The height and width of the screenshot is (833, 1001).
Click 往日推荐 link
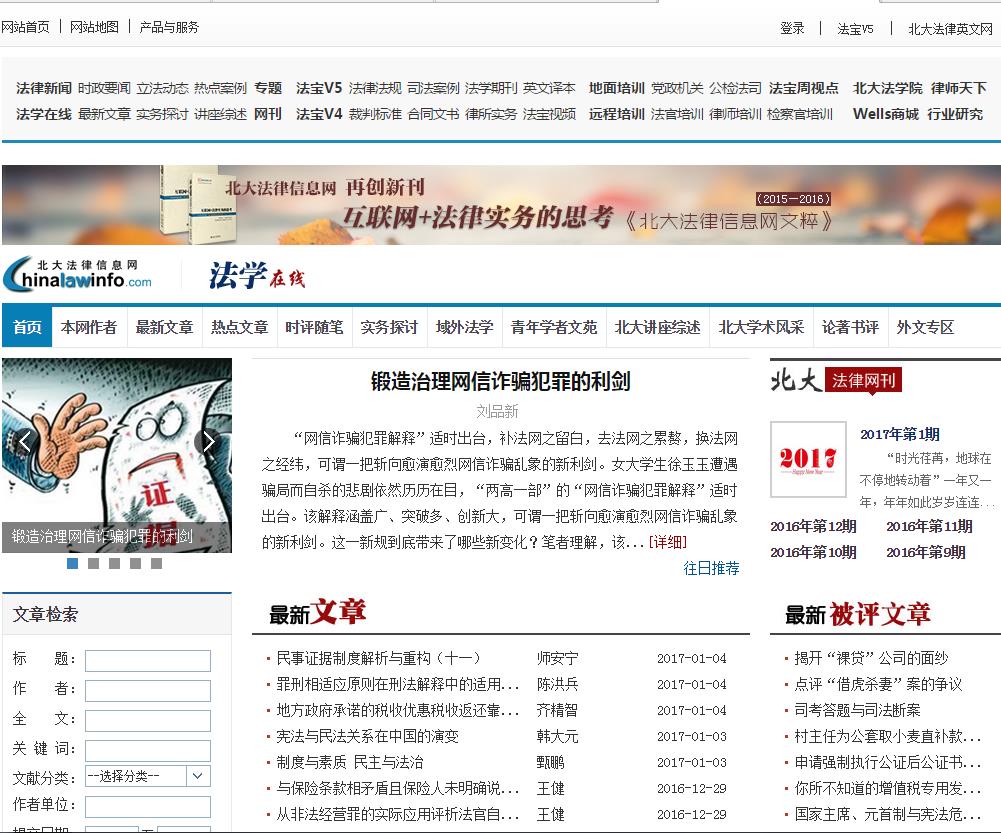[x=711, y=568]
